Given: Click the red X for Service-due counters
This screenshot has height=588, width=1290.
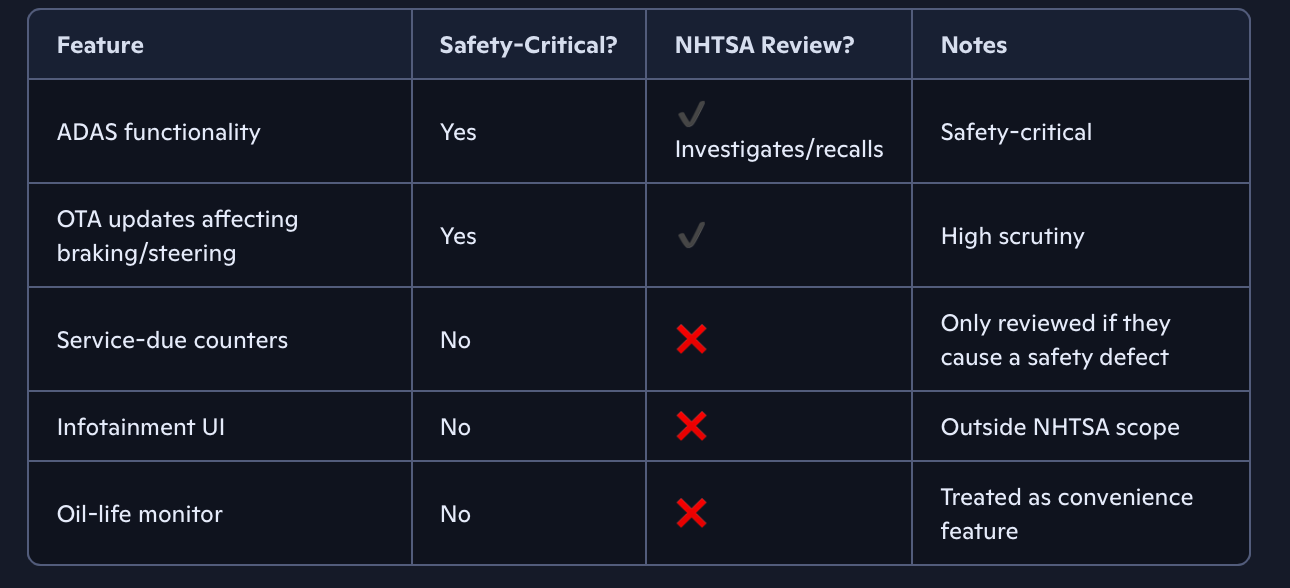Looking at the screenshot, I should point(691,340).
